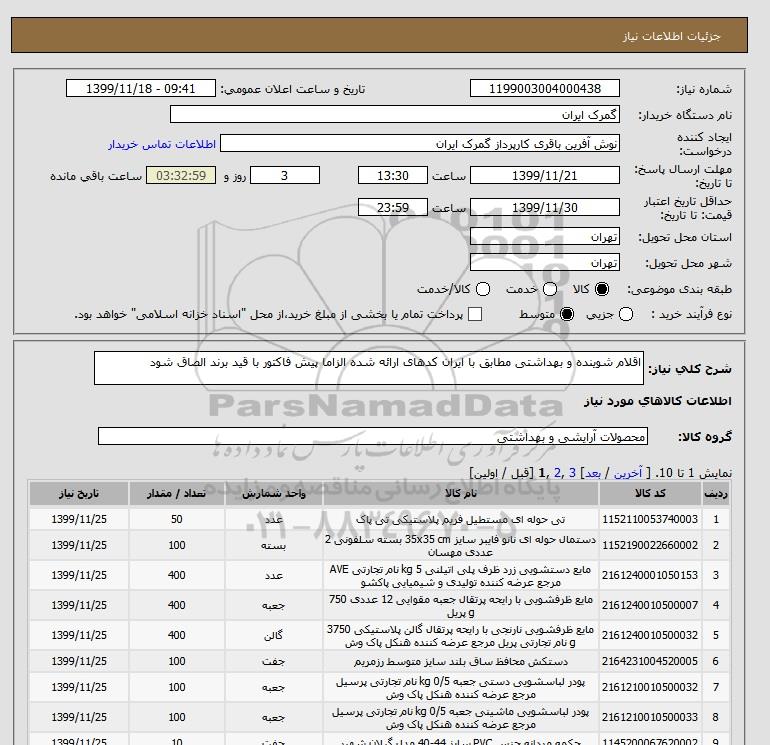Open the آخرین page link
This screenshot has width=770, height=745.
pos(628,473)
